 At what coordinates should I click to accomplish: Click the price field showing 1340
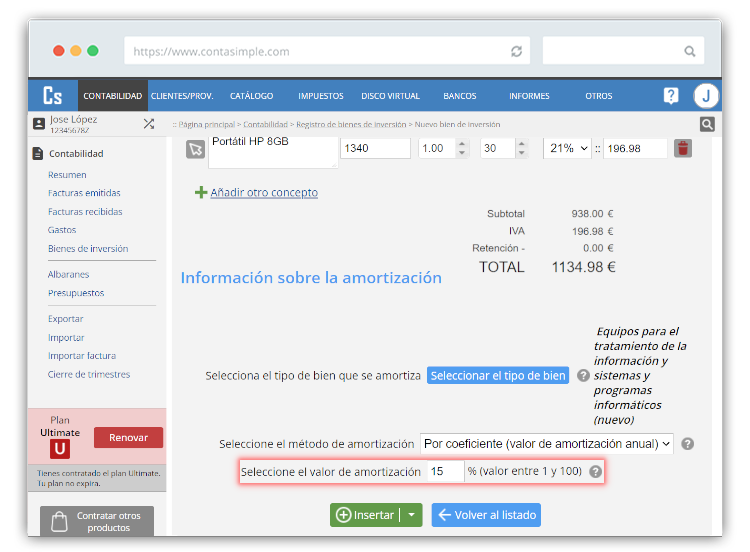pyautogui.click(x=375, y=148)
